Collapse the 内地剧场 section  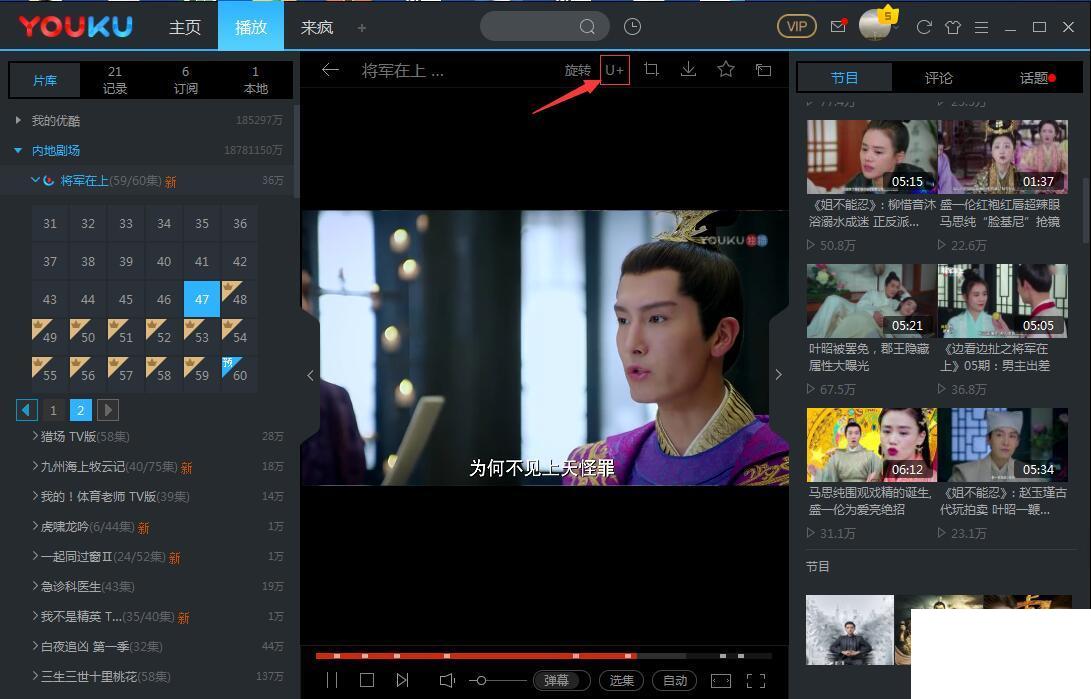(17, 150)
